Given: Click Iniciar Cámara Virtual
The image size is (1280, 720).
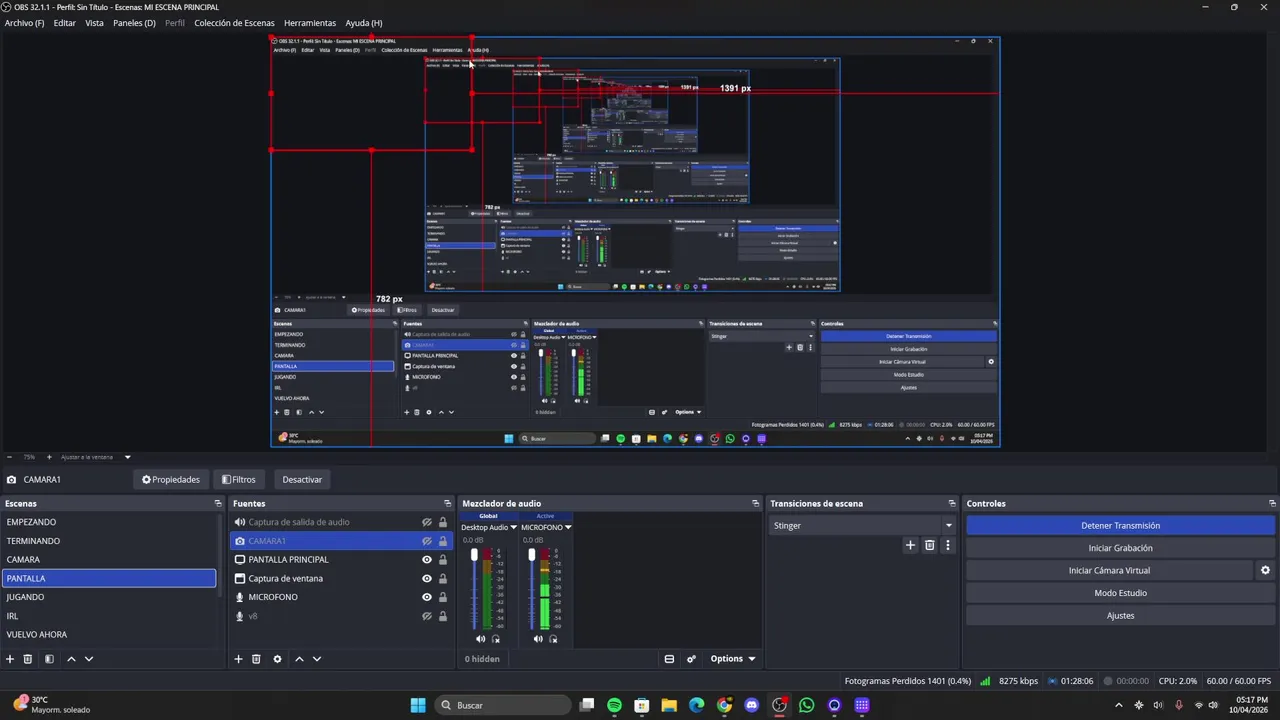Looking at the screenshot, I should tap(1109, 570).
